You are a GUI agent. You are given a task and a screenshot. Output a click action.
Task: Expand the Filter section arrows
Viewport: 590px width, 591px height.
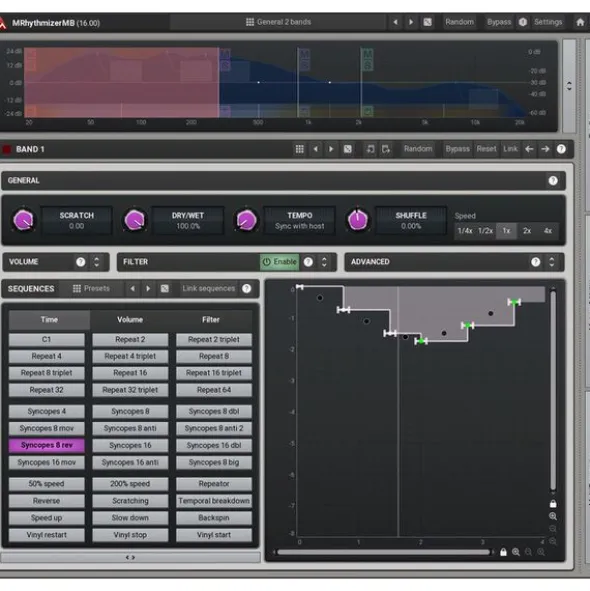pos(324,262)
